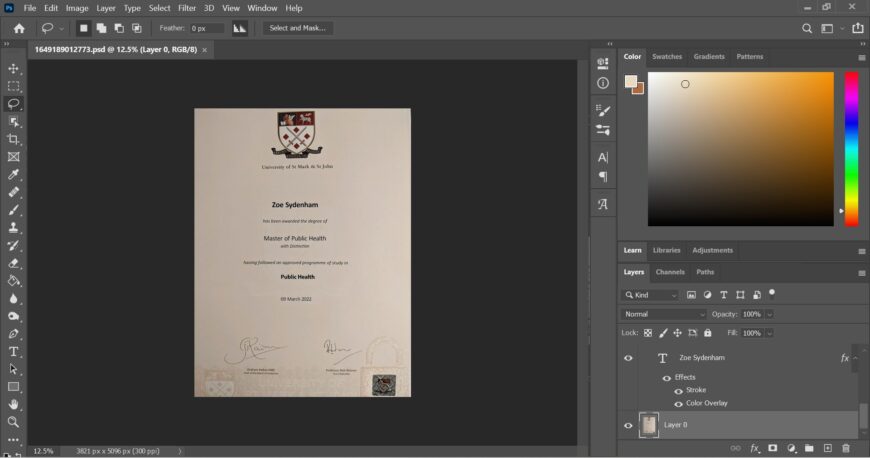Select the Healing Brush tool

pyautogui.click(x=13, y=193)
